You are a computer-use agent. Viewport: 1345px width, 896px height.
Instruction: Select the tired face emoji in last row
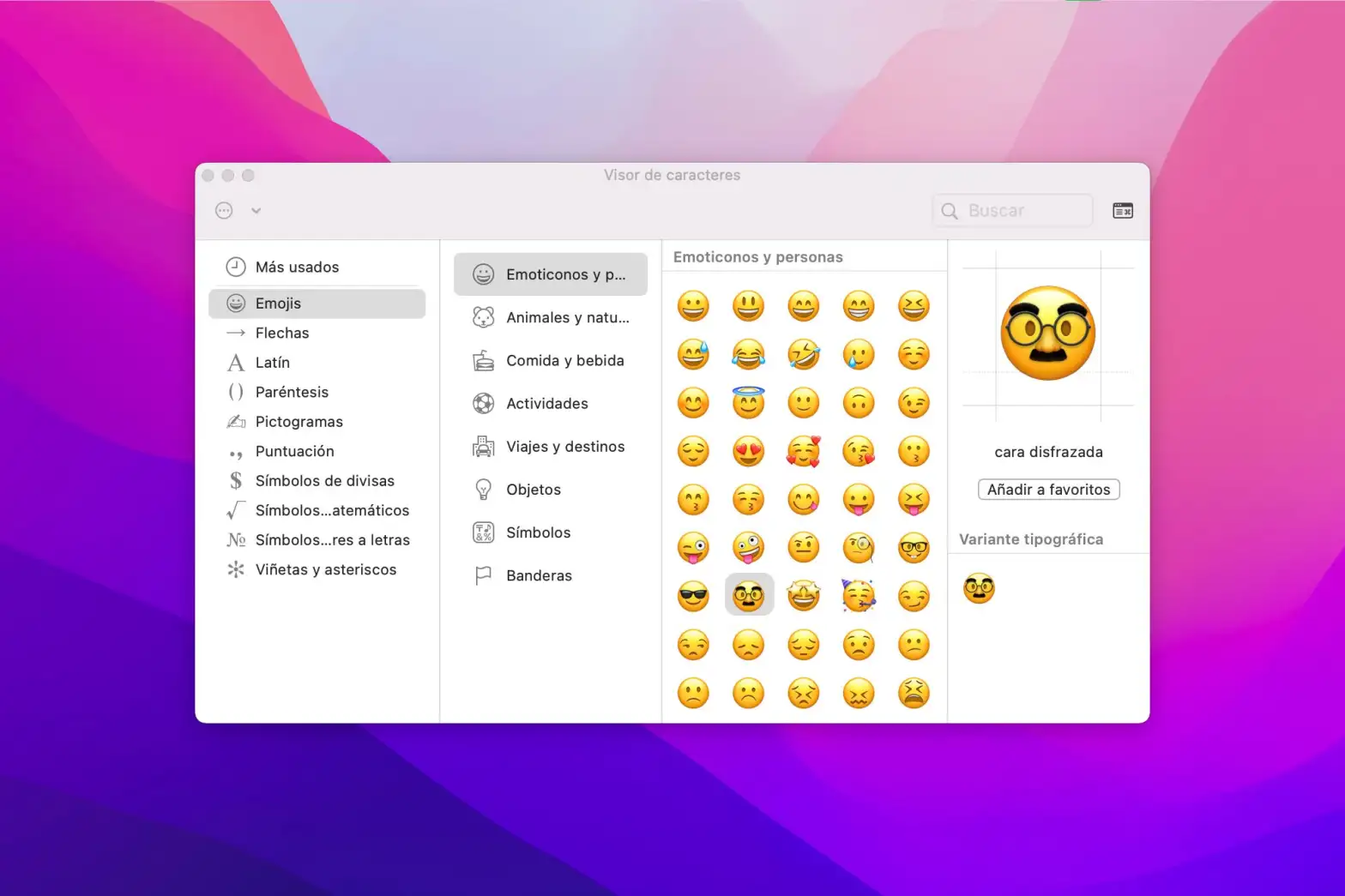coord(914,693)
